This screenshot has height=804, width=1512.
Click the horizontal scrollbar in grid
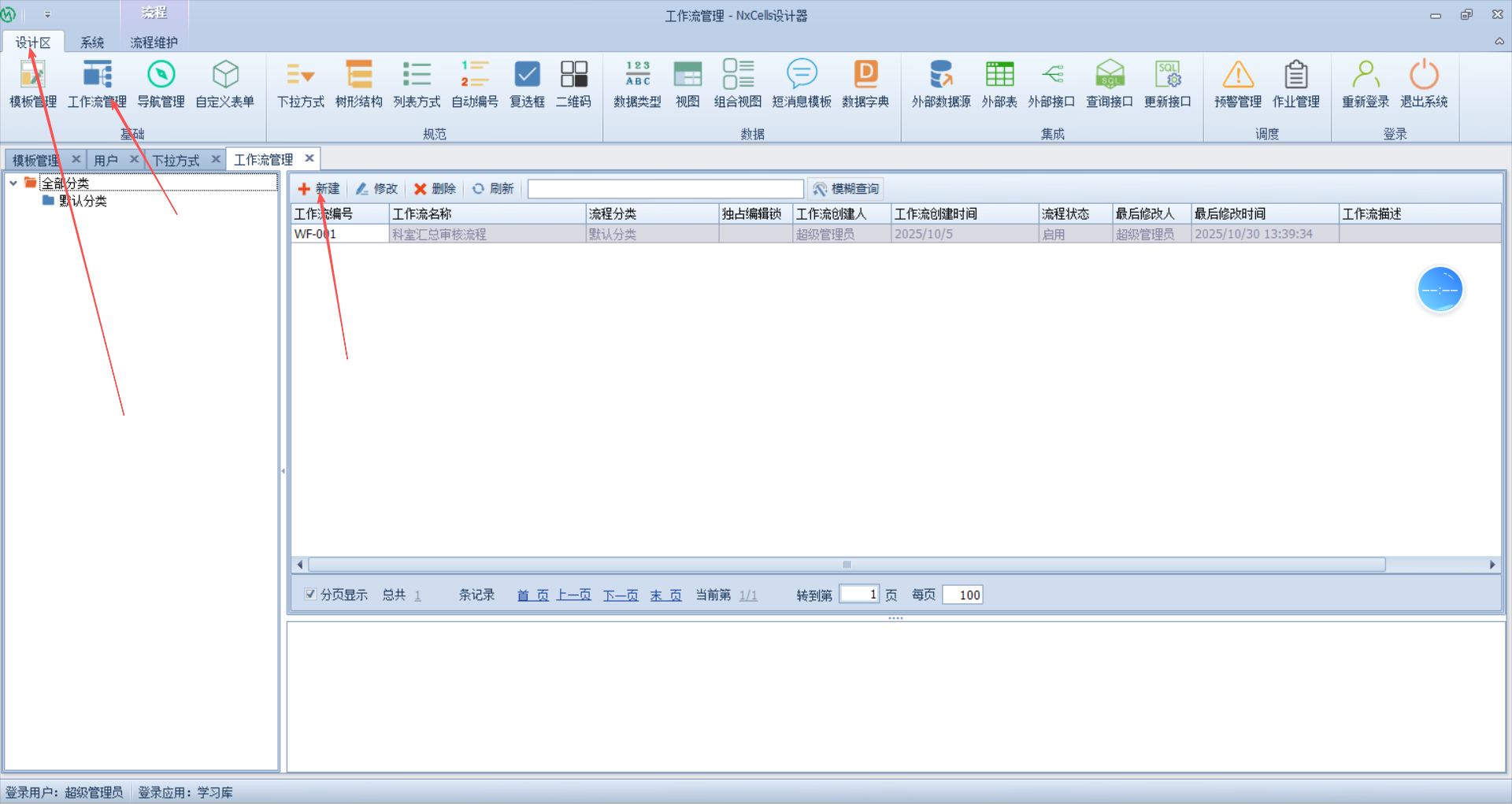[847, 565]
